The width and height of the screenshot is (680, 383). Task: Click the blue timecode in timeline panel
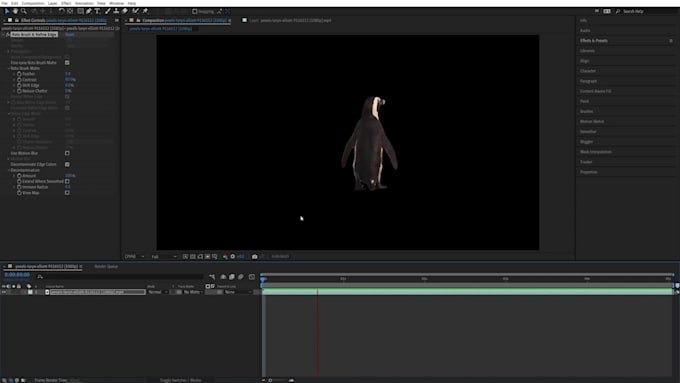(17, 275)
